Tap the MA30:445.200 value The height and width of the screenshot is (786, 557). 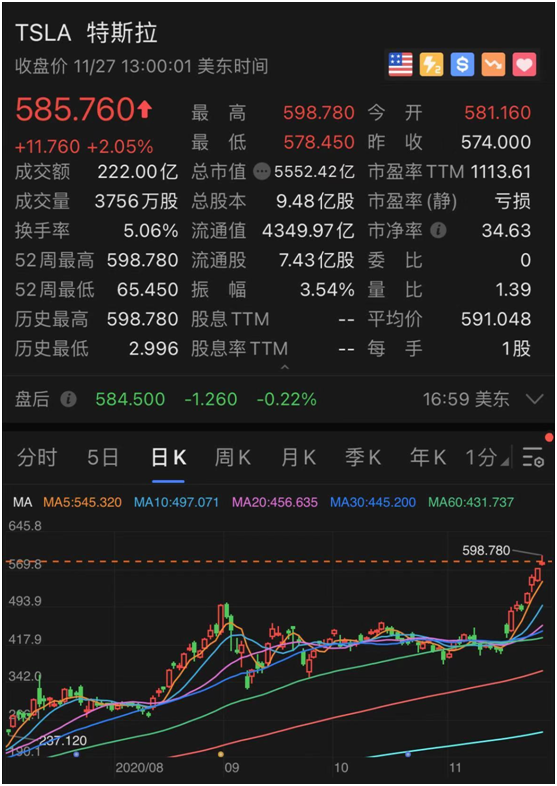tap(373, 502)
